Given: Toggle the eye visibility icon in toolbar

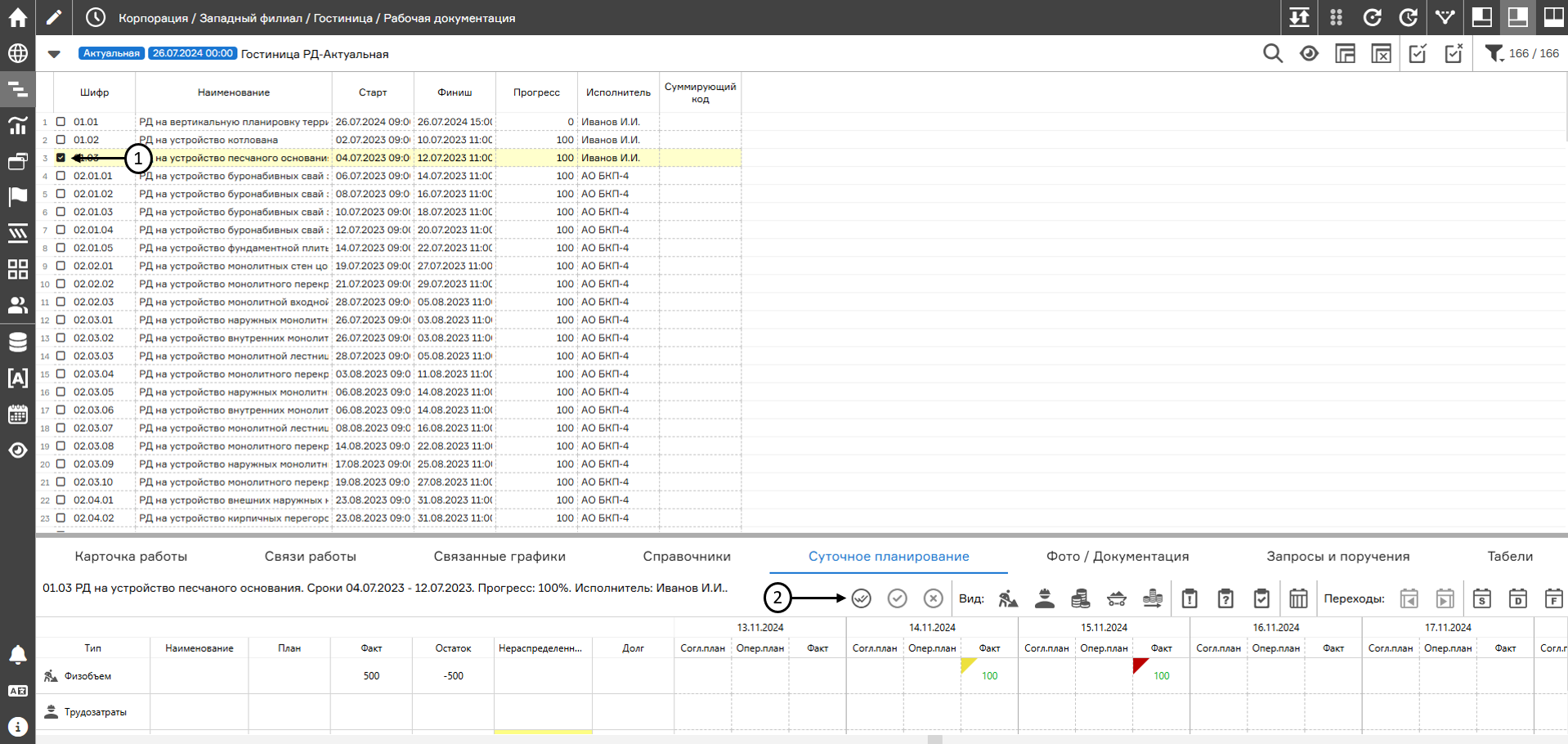Looking at the screenshot, I should (x=1309, y=54).
